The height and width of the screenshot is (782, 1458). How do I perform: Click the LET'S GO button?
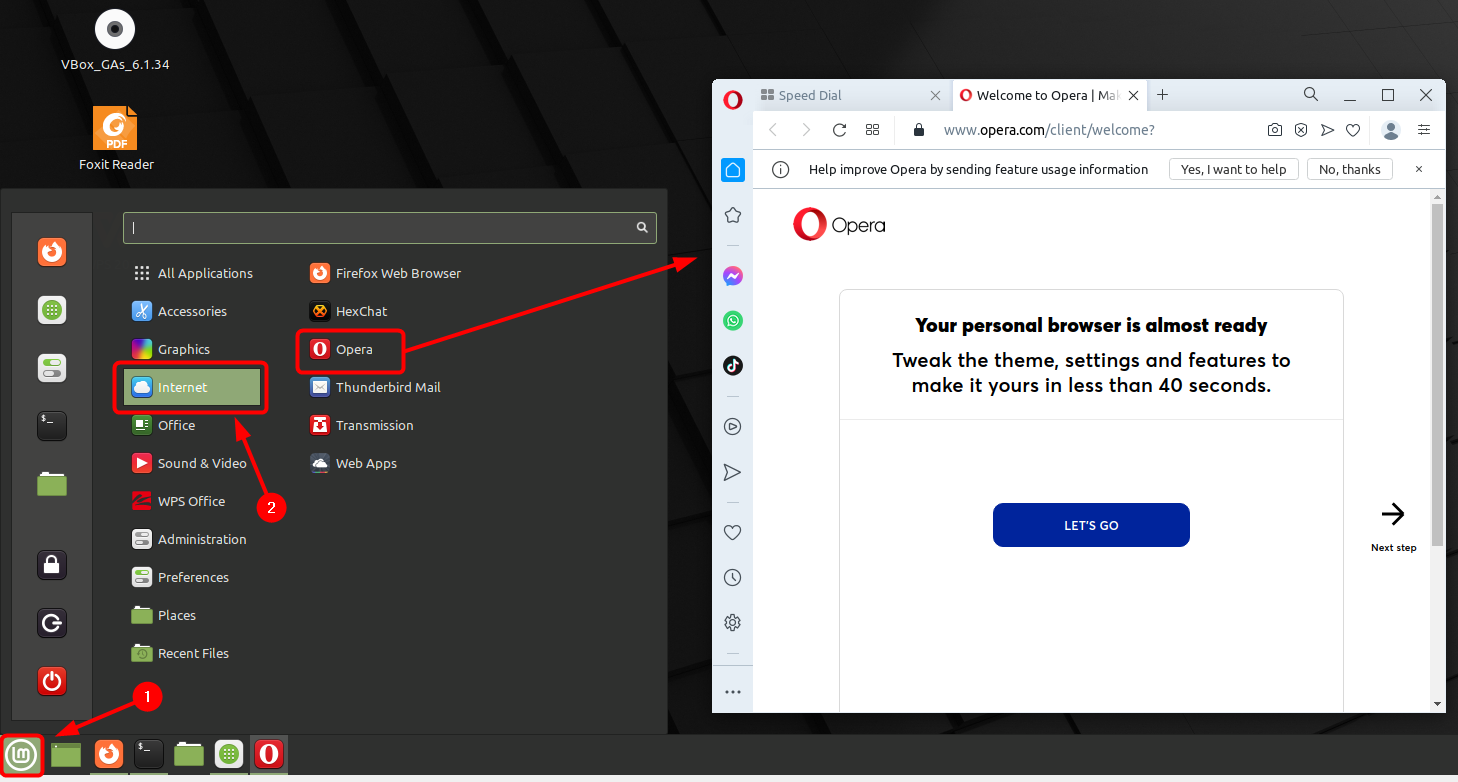[x=1091, y=525]
